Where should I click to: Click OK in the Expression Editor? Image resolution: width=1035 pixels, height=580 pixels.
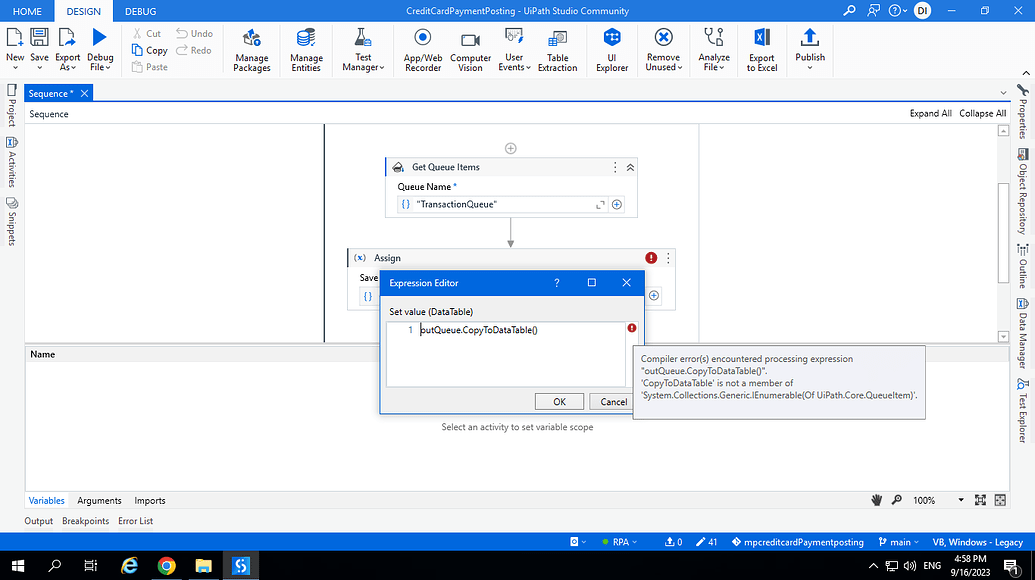coord(559,401)
